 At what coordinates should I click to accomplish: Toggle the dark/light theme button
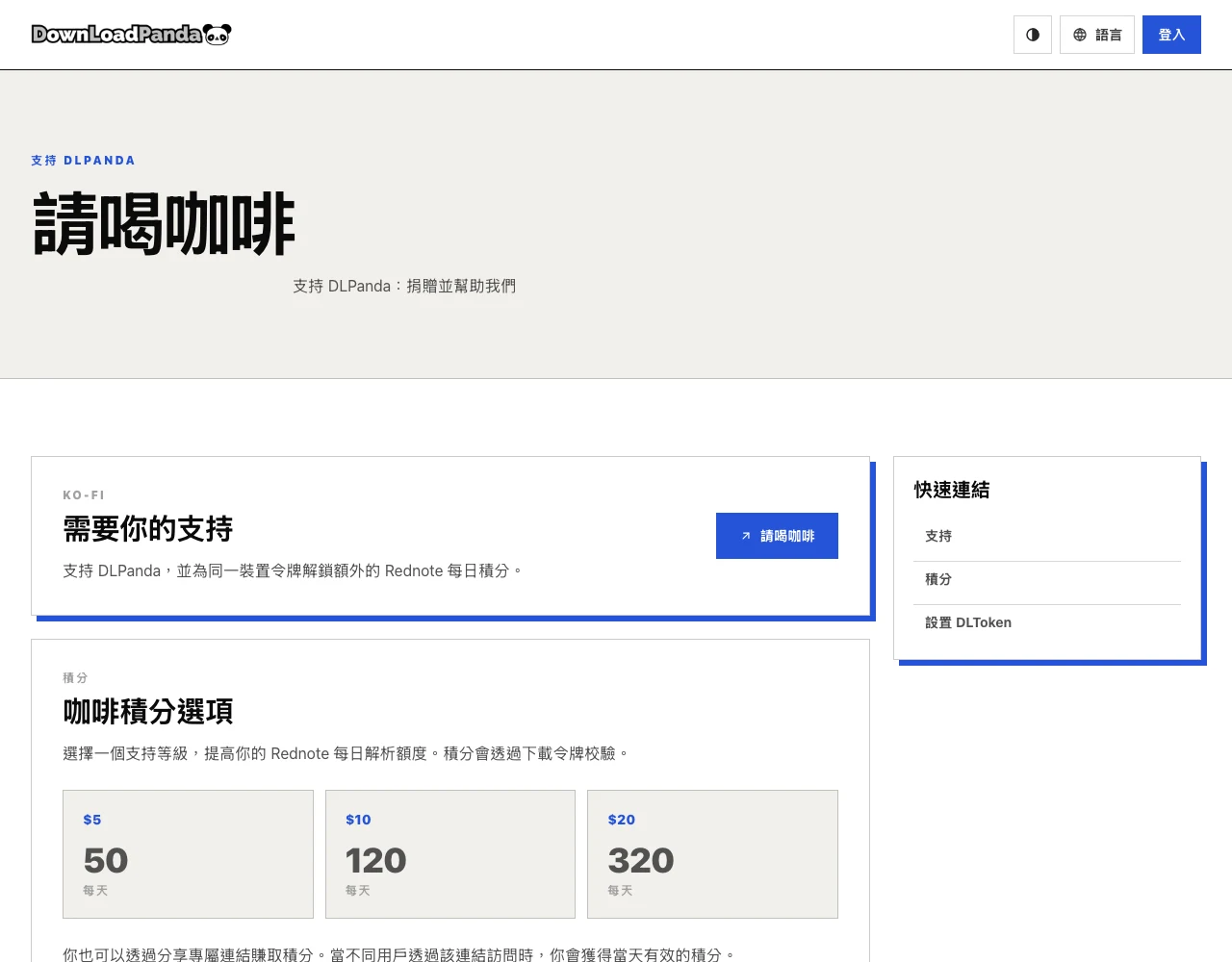pos(1033,35)
